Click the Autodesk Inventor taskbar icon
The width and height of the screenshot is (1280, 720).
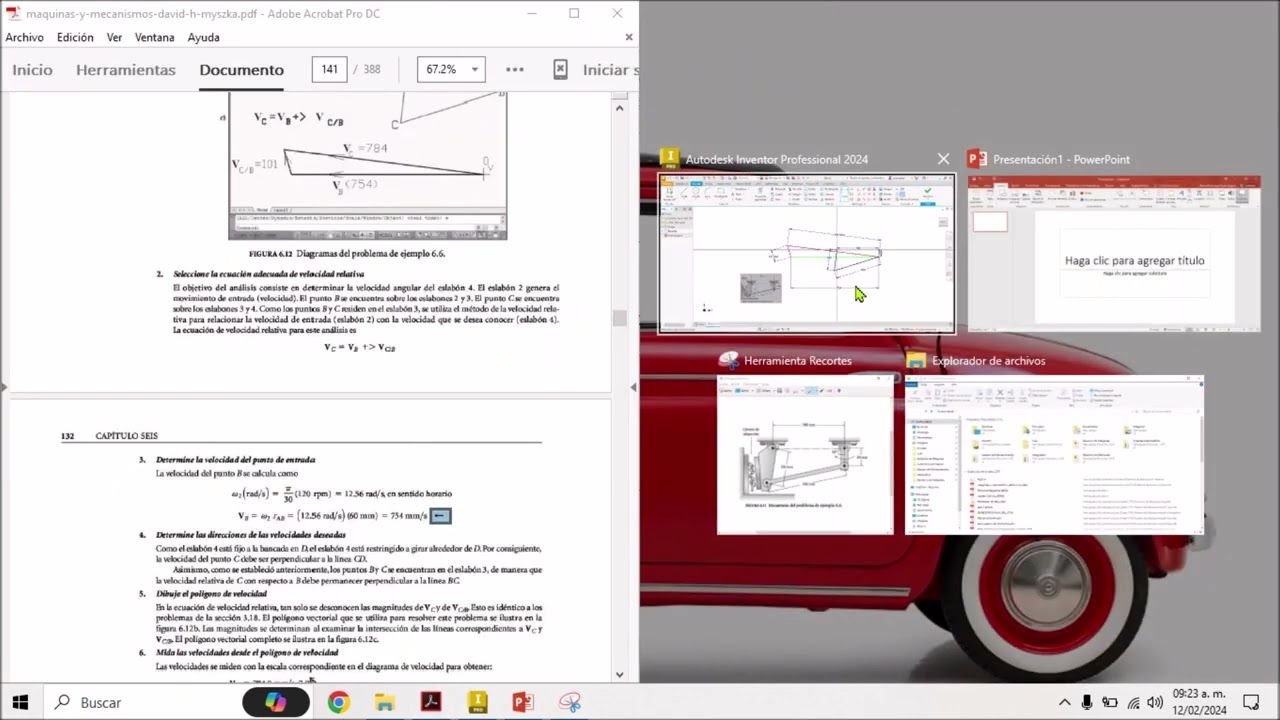click(477, 702)
